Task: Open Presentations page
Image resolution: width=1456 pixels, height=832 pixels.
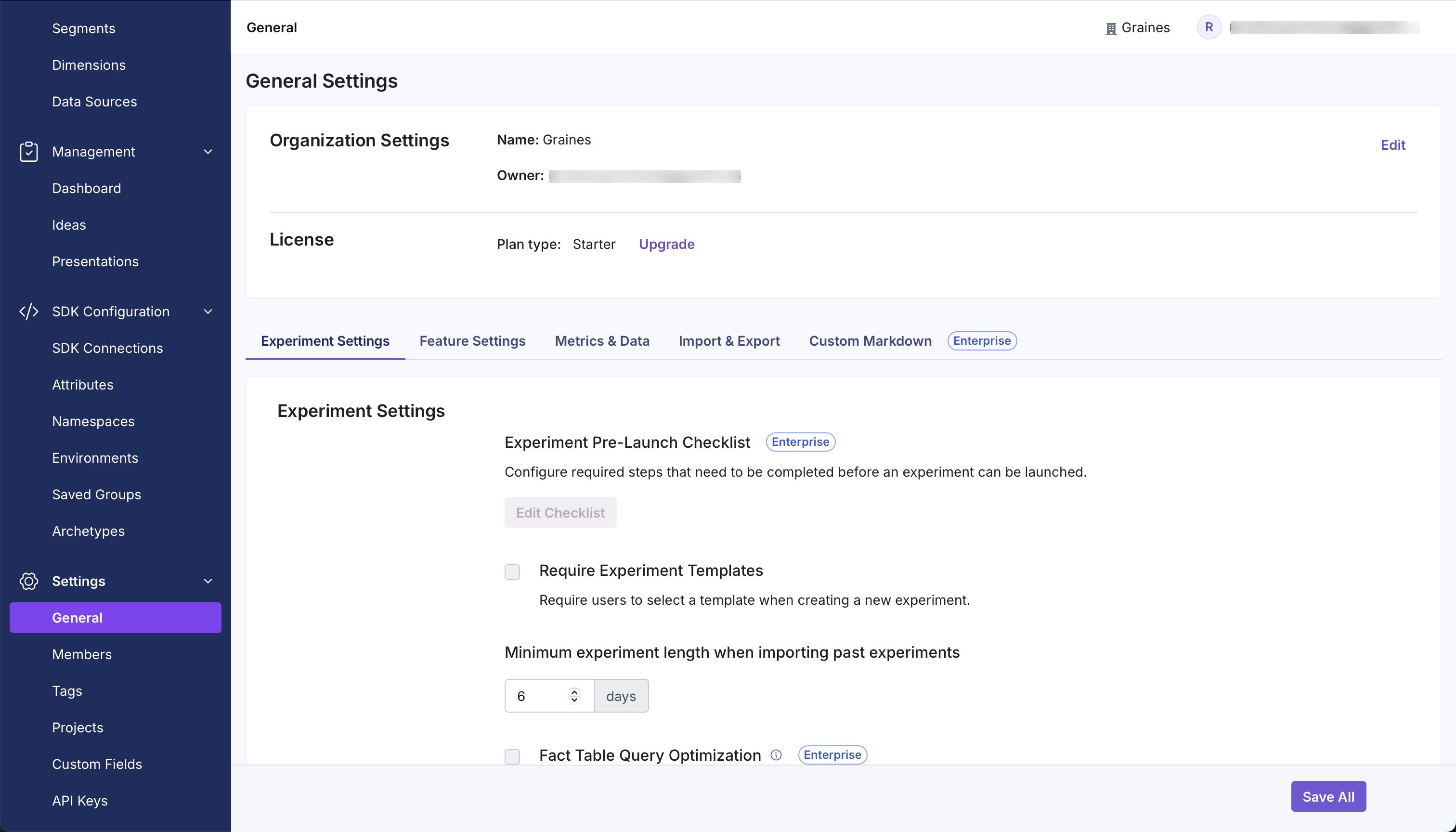Action: [95, 262]
